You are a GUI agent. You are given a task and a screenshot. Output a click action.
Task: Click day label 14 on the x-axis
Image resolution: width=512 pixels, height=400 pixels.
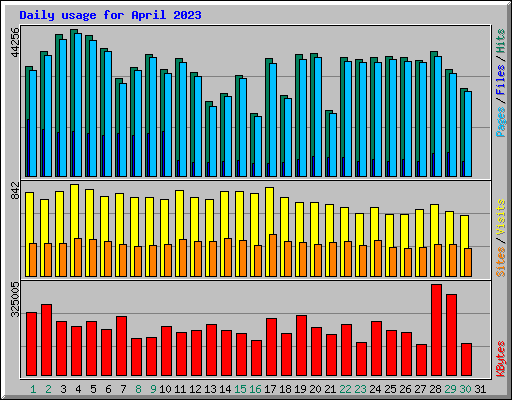(225, 389)
